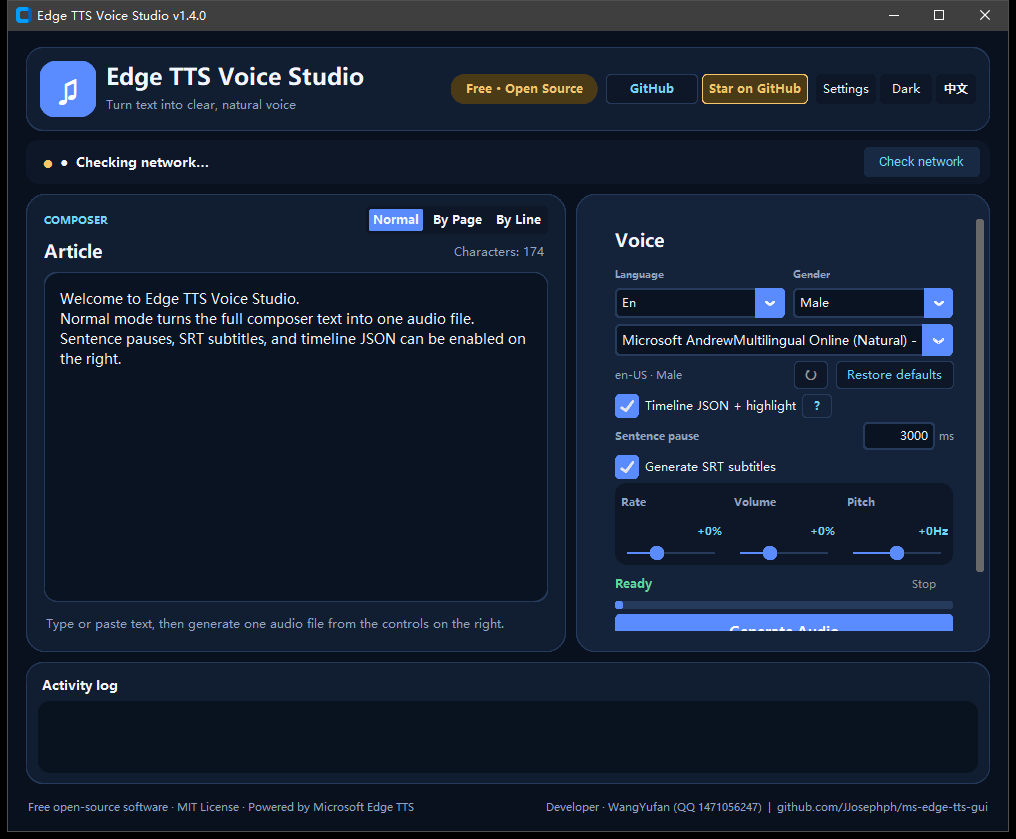Click the GitHub button

click(652, 89)
